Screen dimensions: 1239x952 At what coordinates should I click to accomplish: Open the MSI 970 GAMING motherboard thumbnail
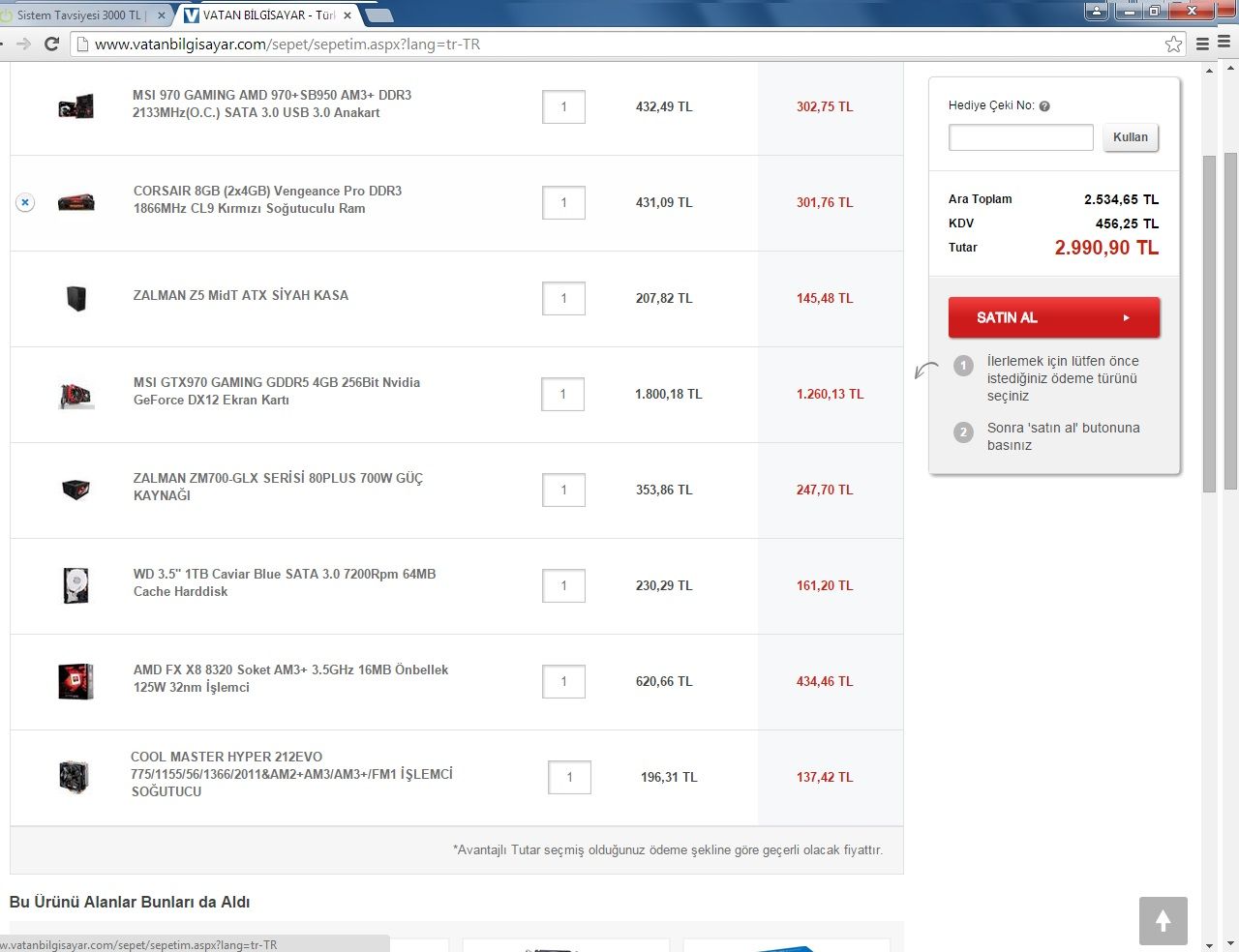pos(76,105)
